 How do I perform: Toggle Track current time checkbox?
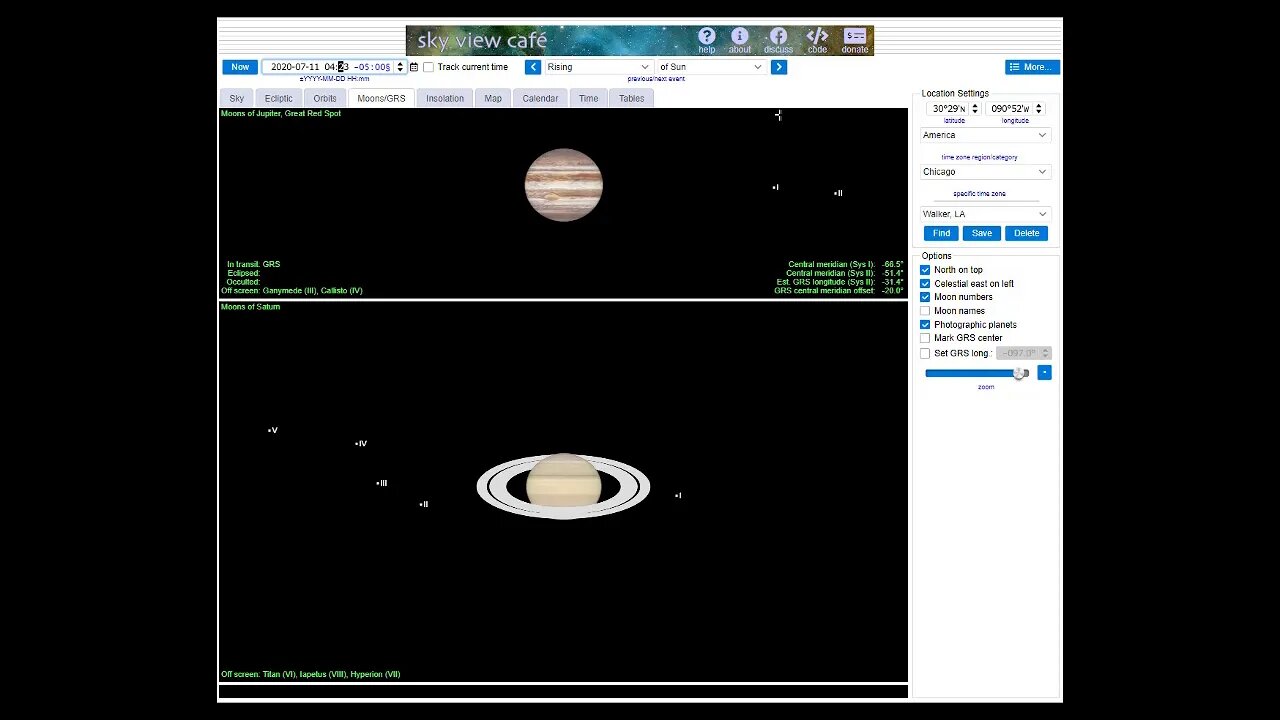[x=428, y=67]
